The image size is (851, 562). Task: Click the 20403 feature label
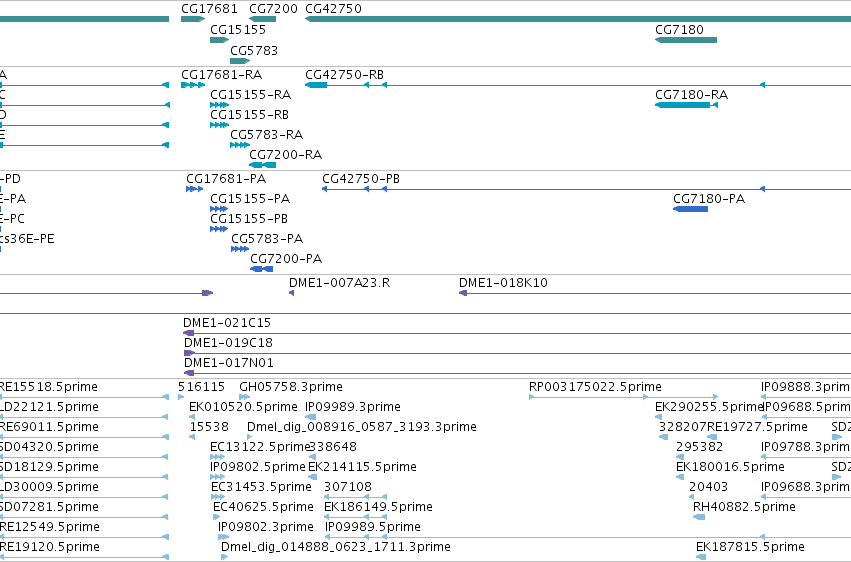(x=708, y=488)
